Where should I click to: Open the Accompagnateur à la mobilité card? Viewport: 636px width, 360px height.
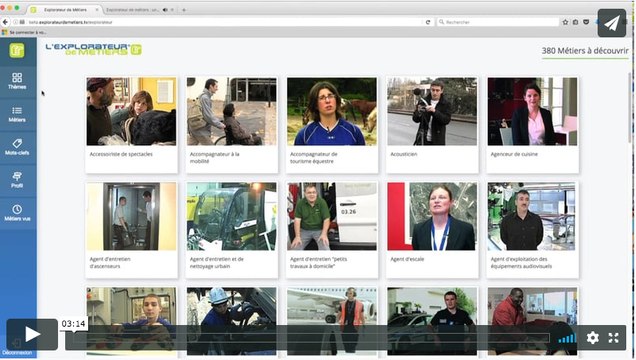pos(232,125)
